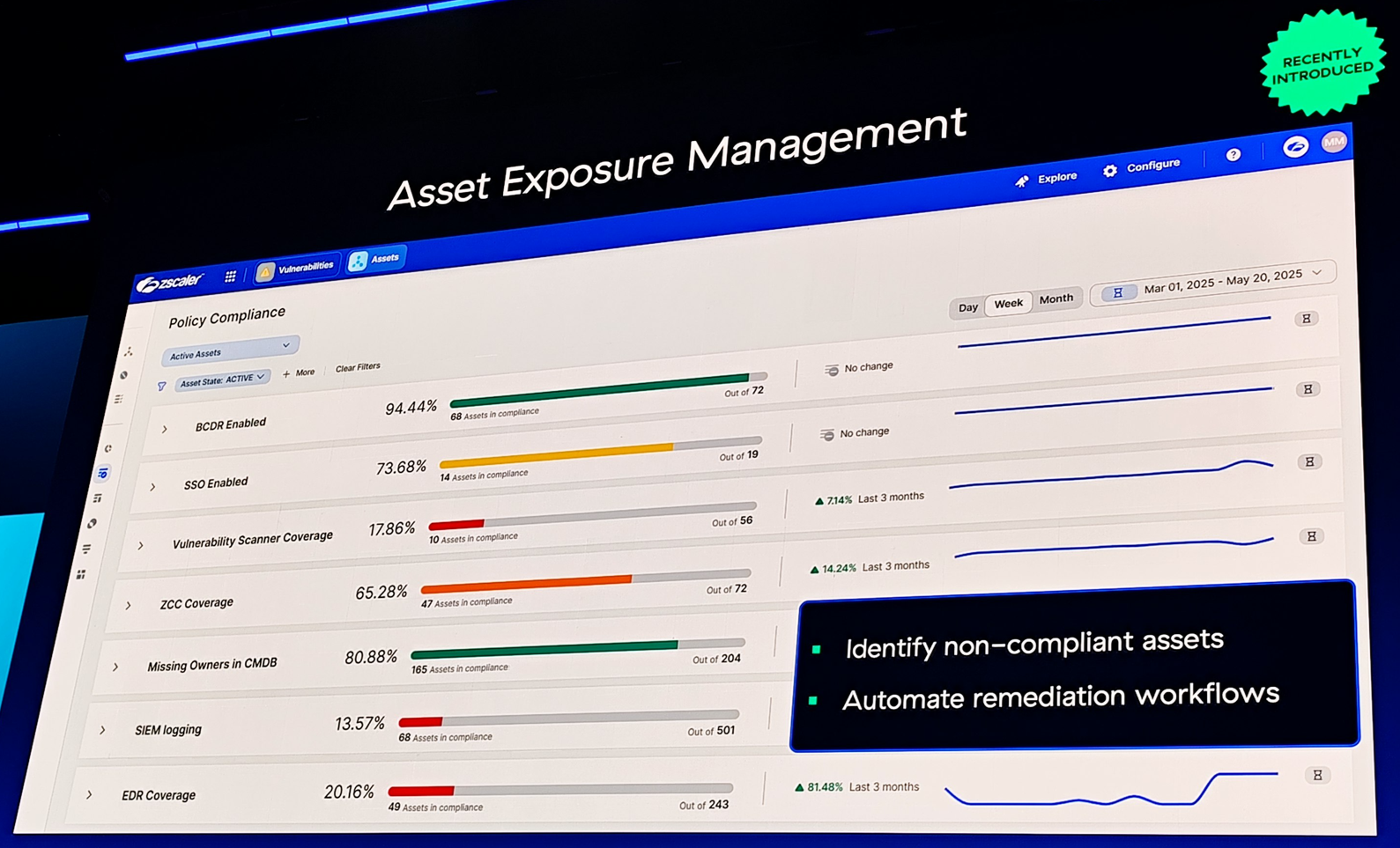Image resolution: width=1400 pixels, height=848 pixels.
Task: Expand the Missing Owners in CMDB row
Action: click(x=116, y=667)
